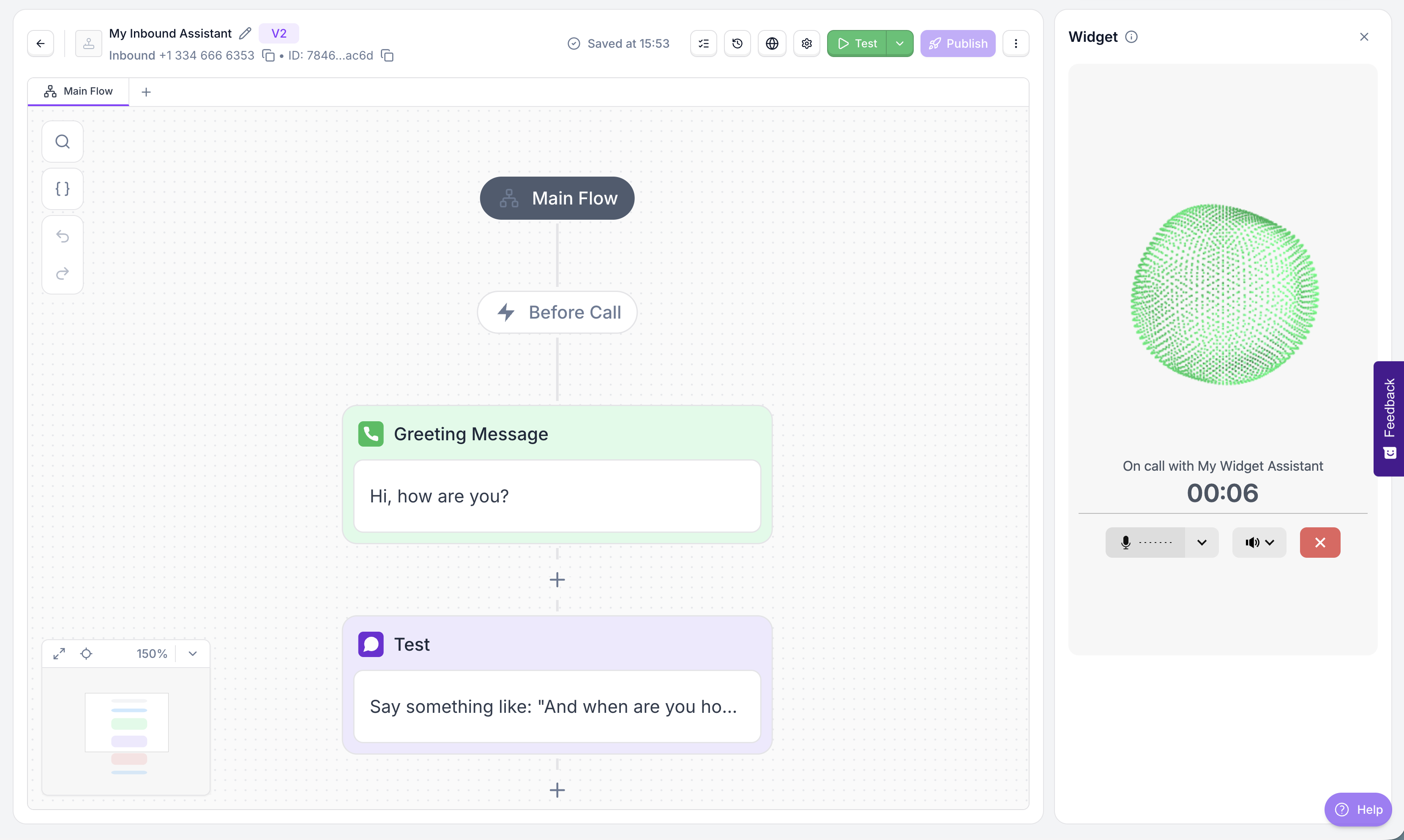Screen dimensions: 1404x840
Task: Edit assistant name with pencil icon
Action: (245, 33)
